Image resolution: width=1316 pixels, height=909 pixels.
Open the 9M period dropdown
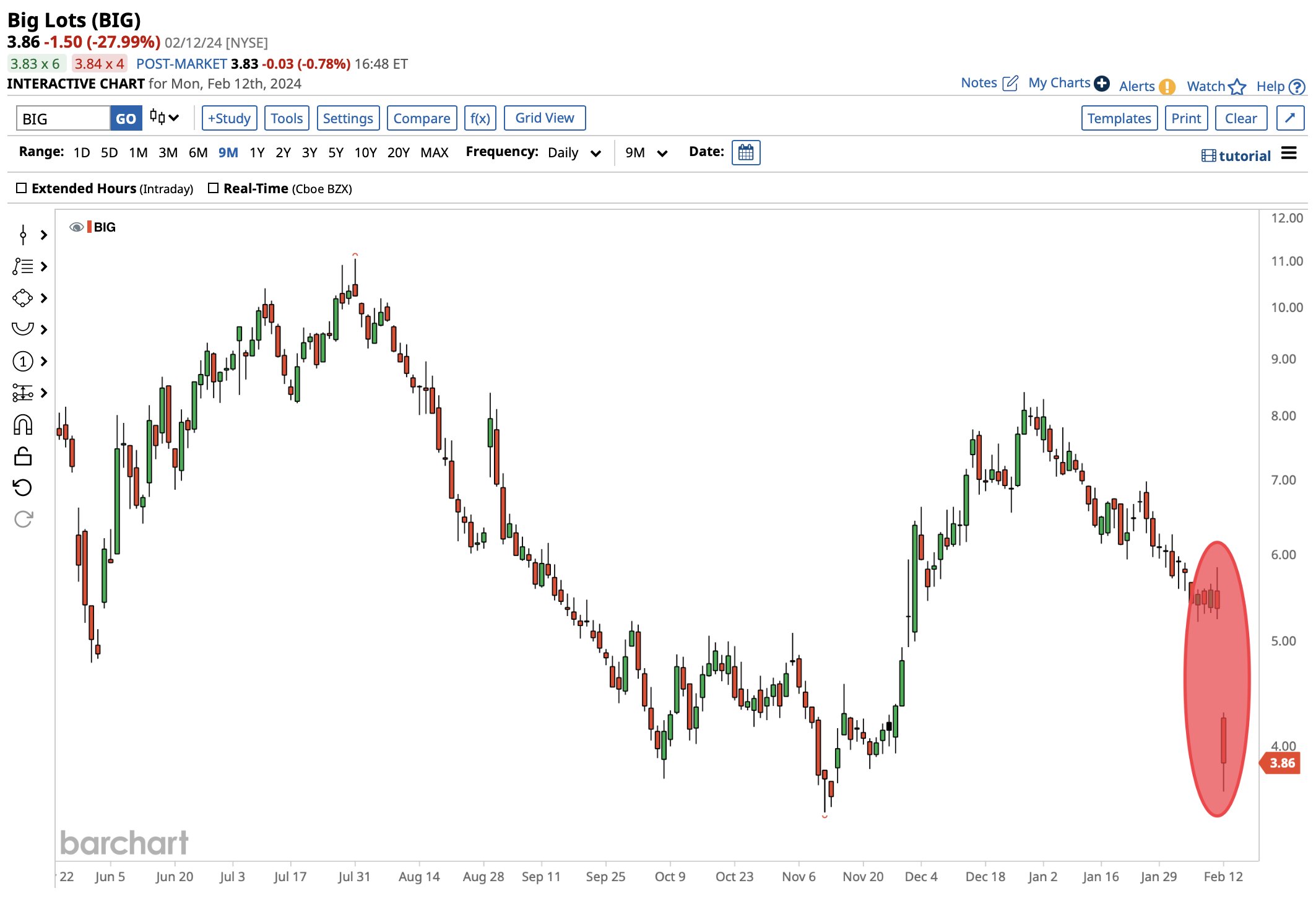click(x=646, y=152)
